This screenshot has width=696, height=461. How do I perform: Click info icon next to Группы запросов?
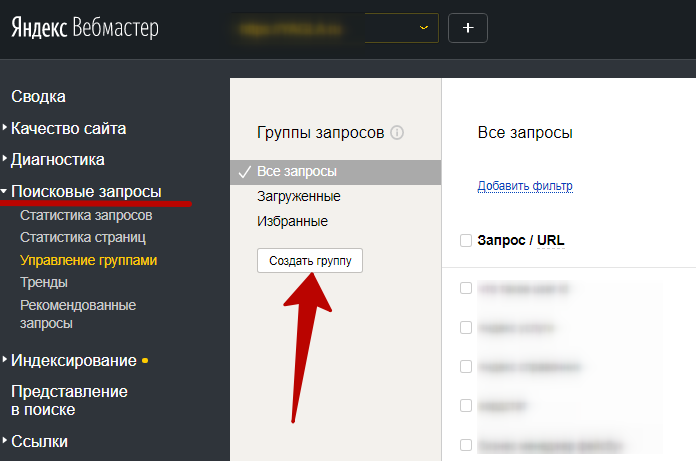[397, 132]
